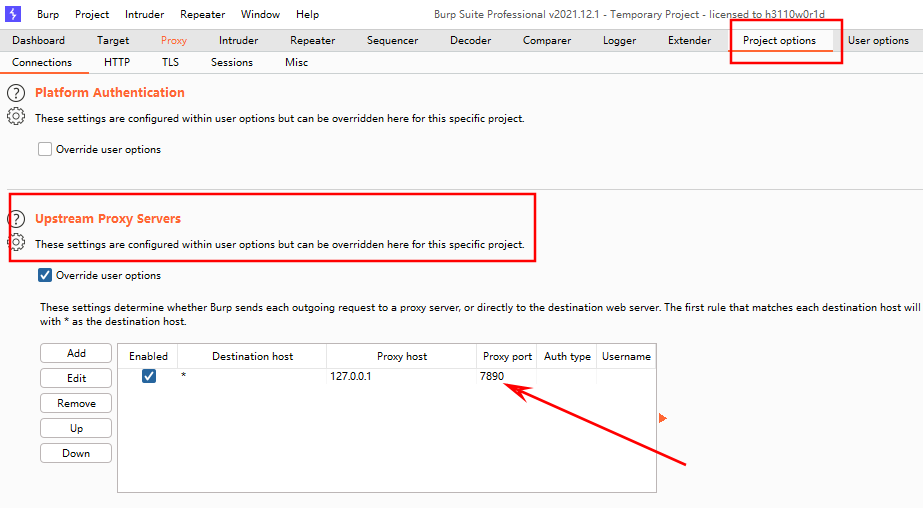The height and width of the screenshot is (508, 923).
Task: Move rule Up in list
Action: point(76,428)
